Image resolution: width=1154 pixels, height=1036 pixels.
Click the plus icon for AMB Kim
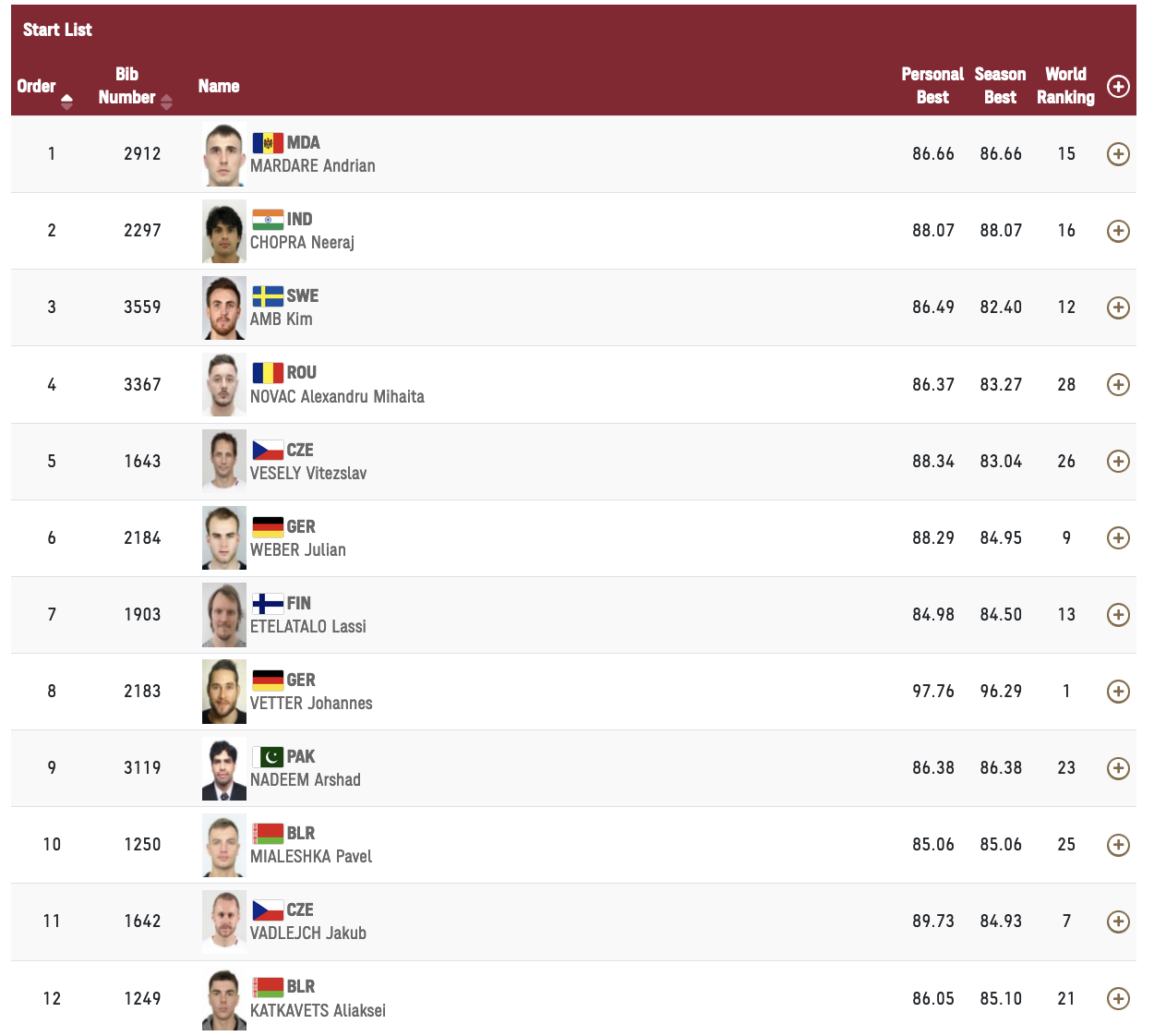(x=1117, y=307)
